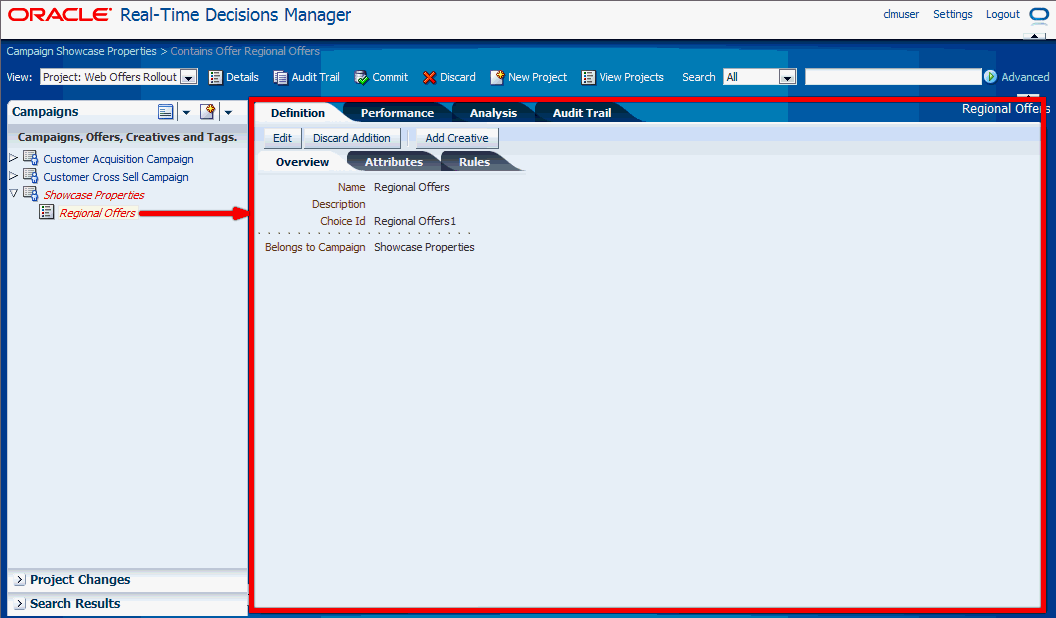
Task: Open the View project dropdown
Action: click(x=189, y=77)
